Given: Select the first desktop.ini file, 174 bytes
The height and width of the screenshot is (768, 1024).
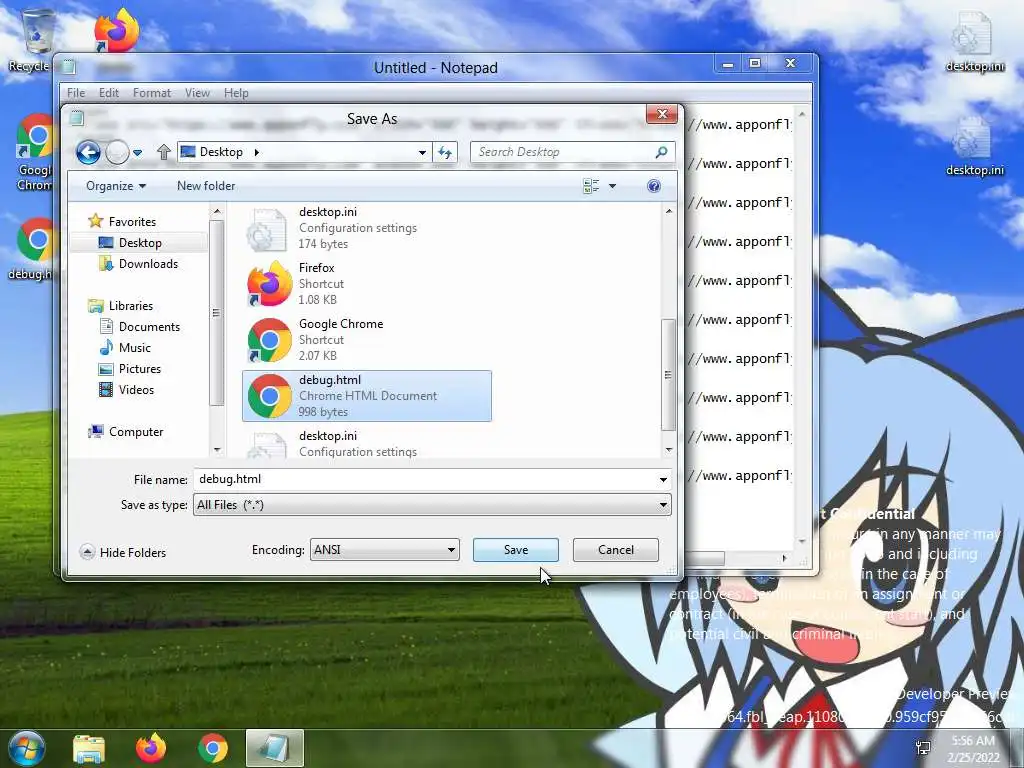Looking at the screenshot, I should pos(366,228).
